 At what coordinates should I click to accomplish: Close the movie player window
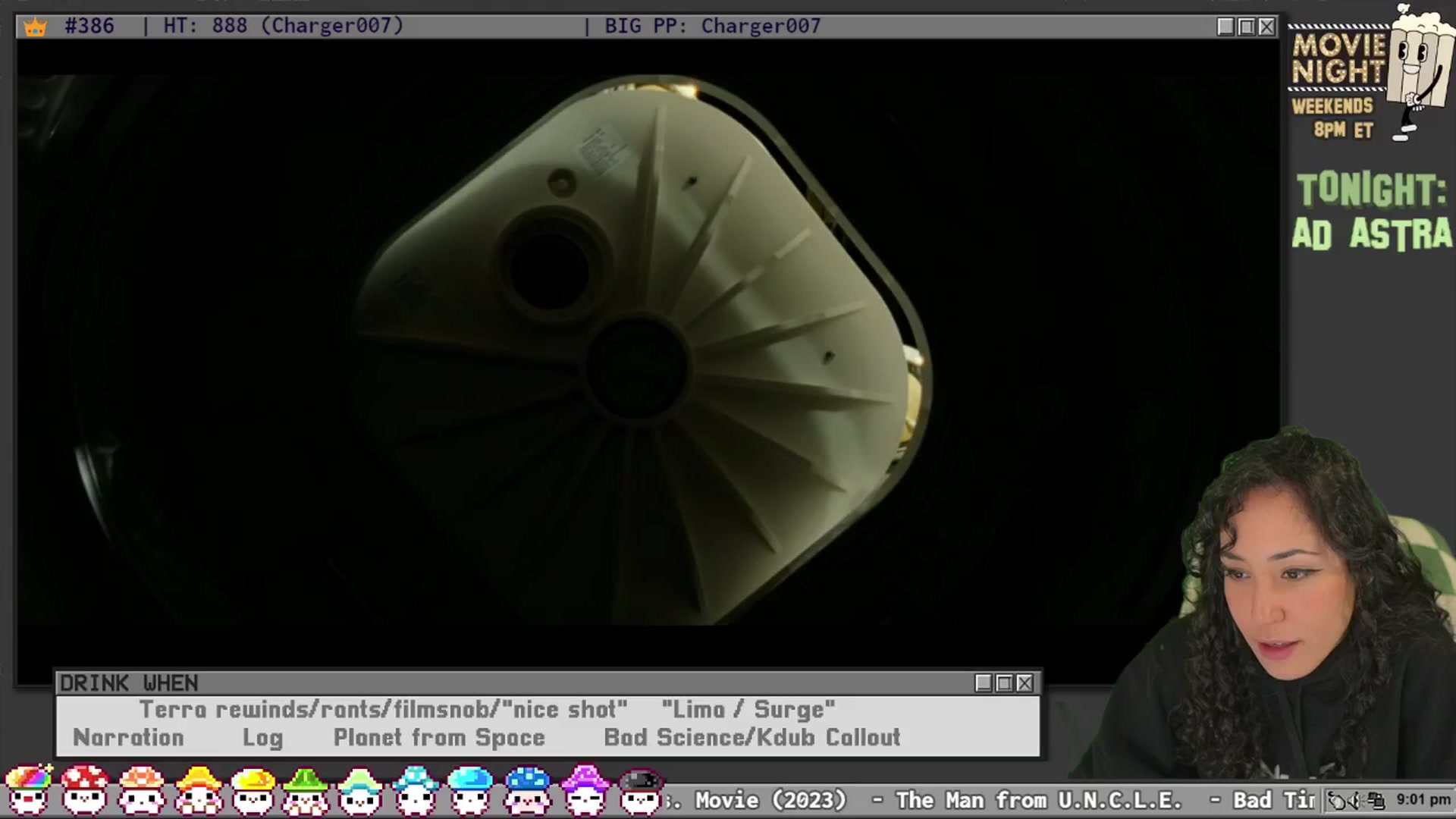(x=1266, y=27)
